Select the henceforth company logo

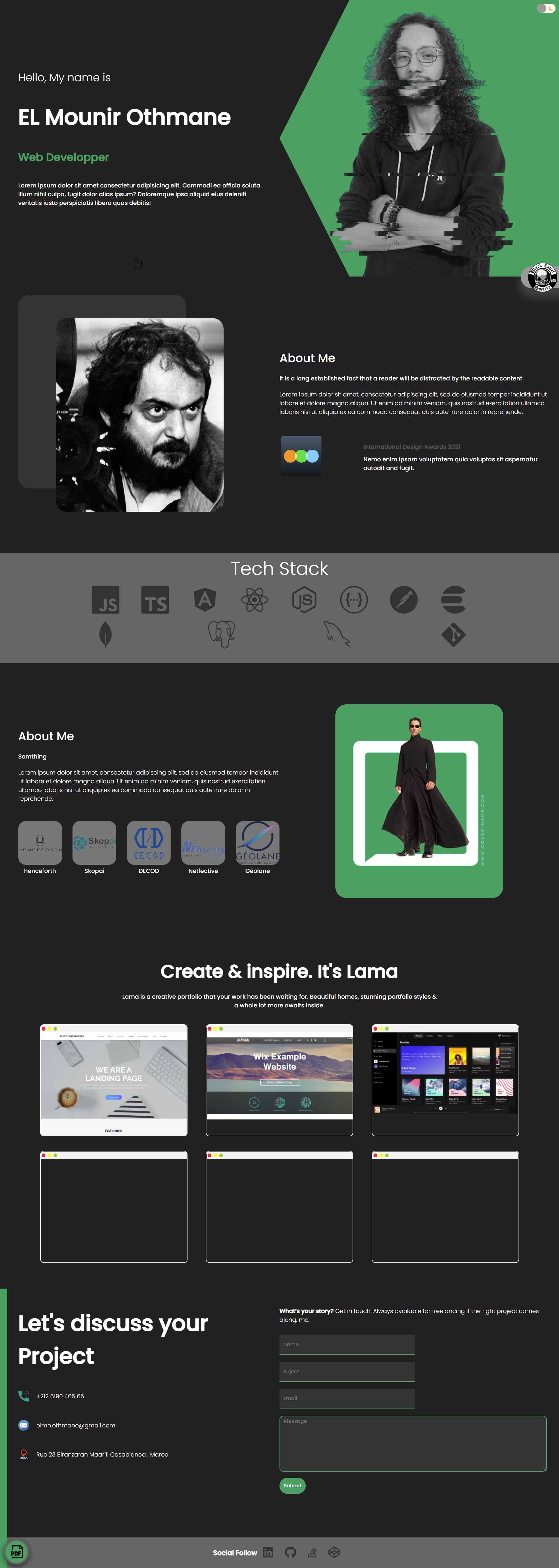[x=40, y=843]
